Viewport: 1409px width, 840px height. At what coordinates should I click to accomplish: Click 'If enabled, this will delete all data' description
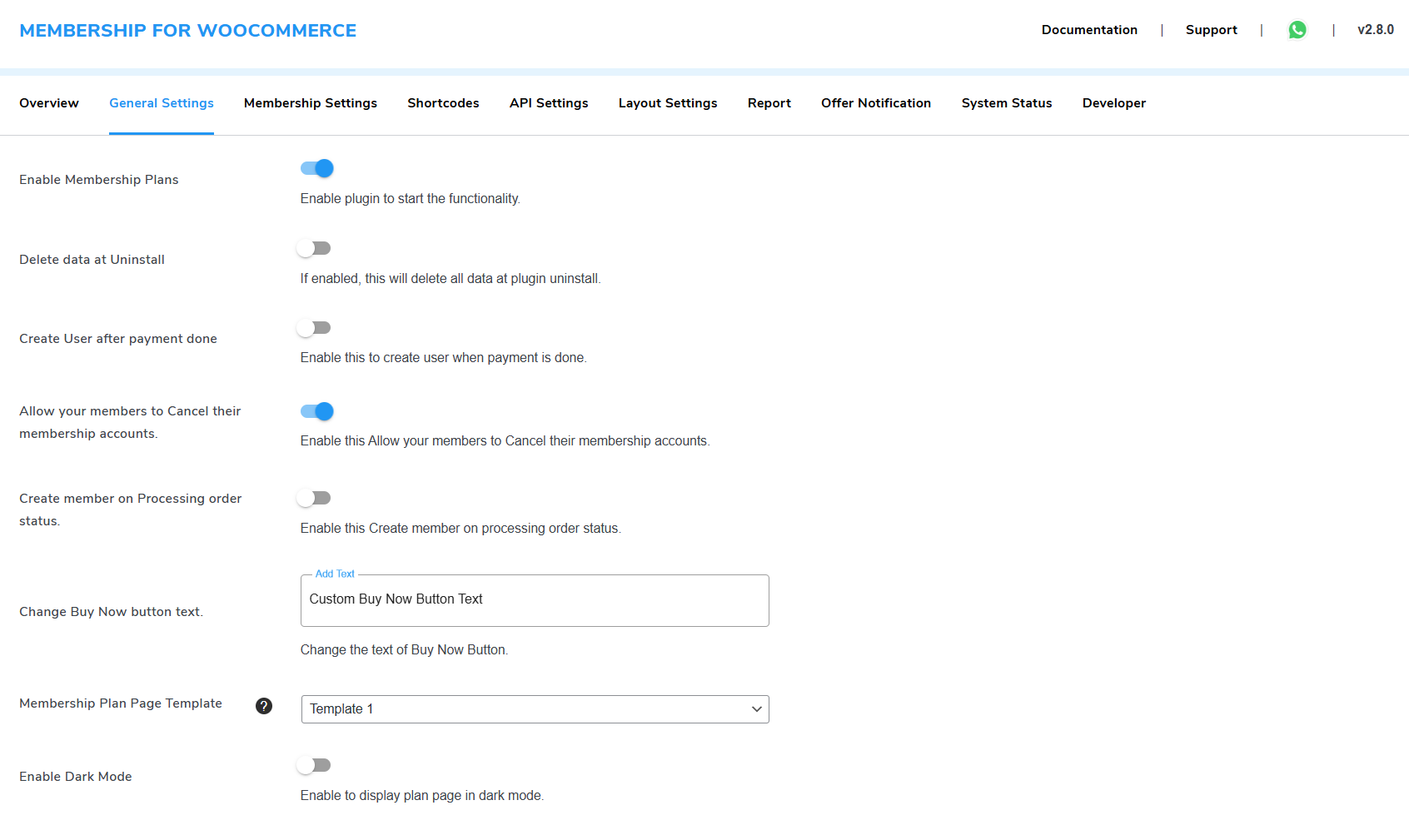point(451,279)
